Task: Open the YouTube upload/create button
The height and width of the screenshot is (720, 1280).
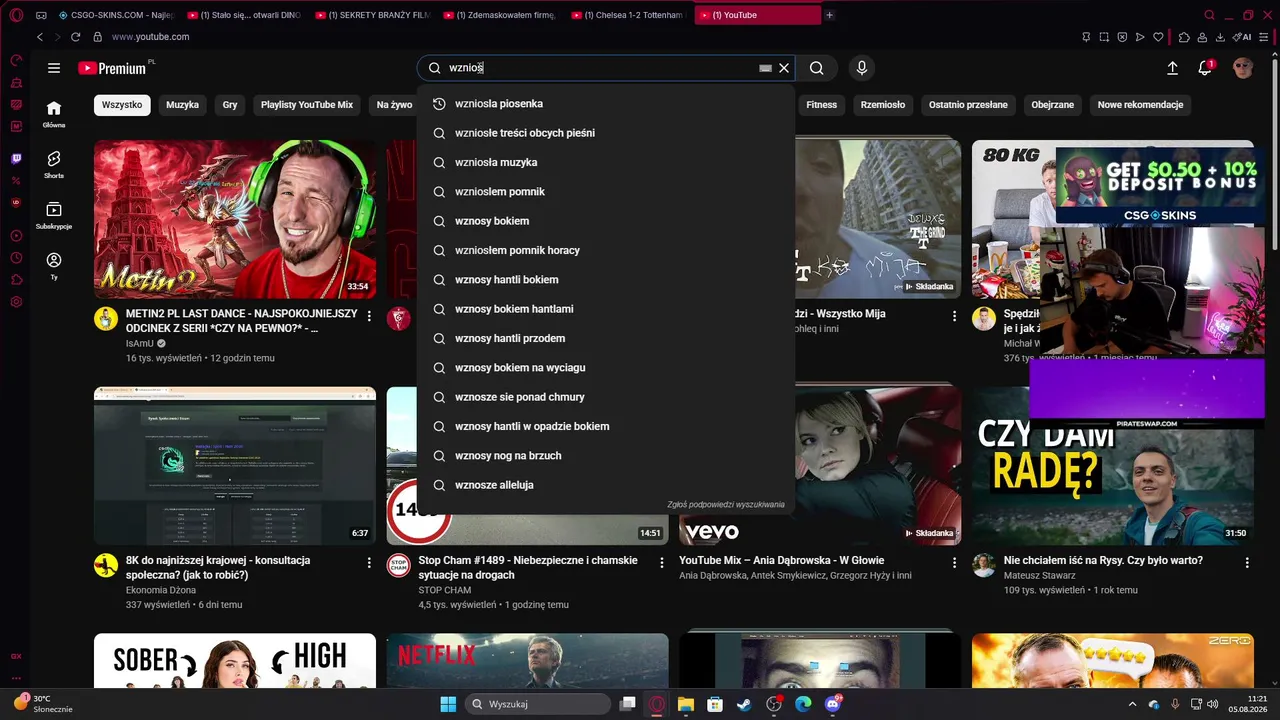Action: click(x=1172, y=68)
